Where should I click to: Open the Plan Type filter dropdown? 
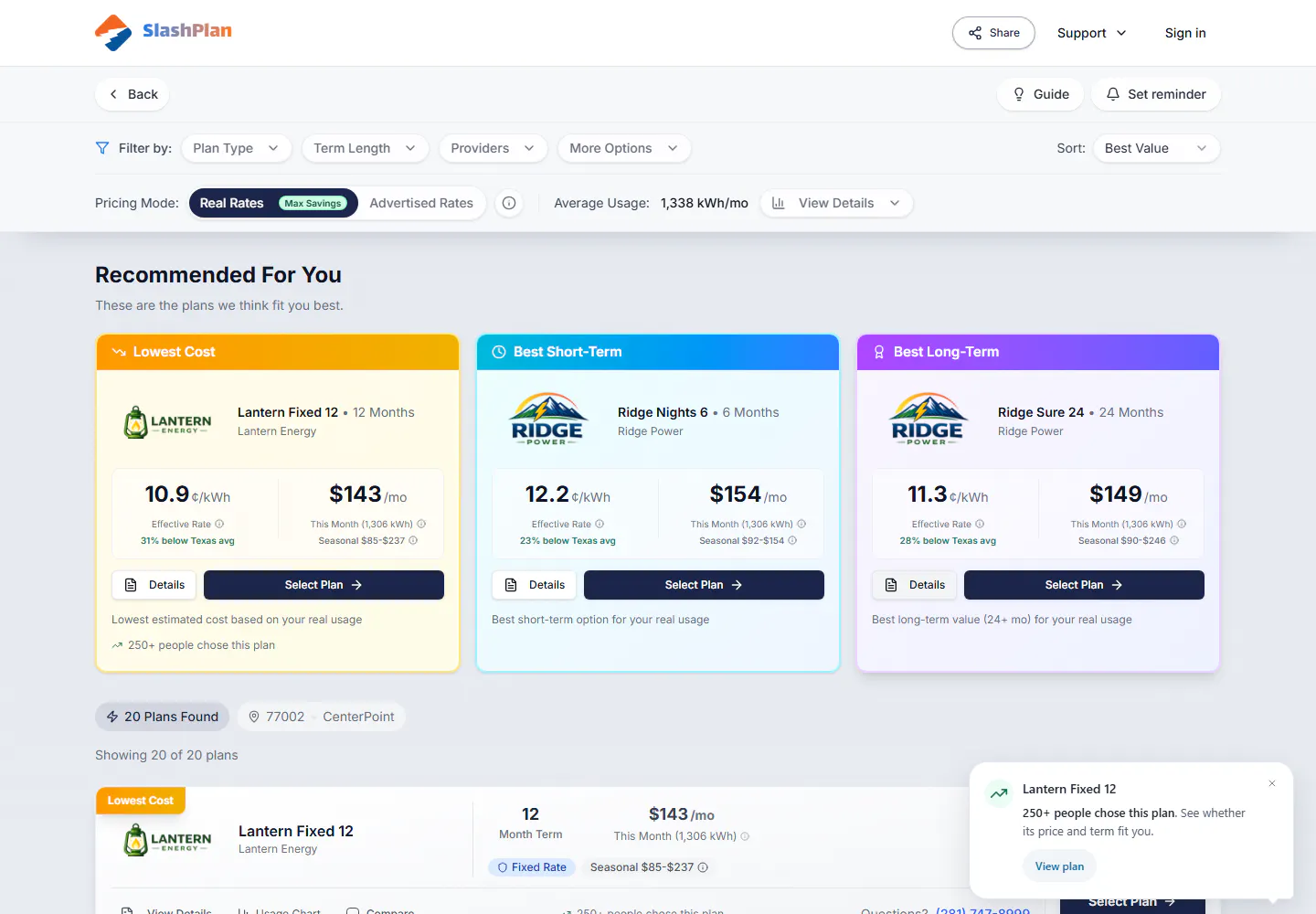tap(236, 148)
